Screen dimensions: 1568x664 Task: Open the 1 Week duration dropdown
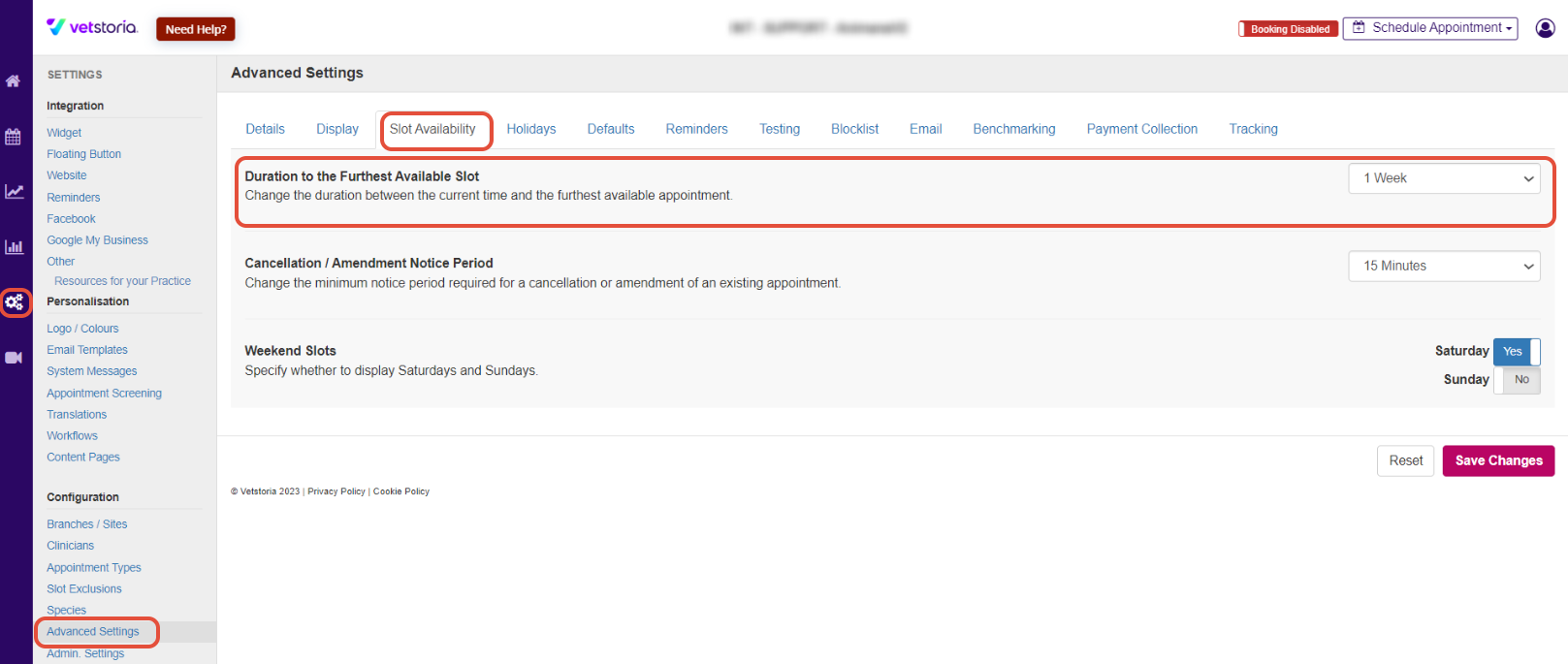click(1444, 178)
